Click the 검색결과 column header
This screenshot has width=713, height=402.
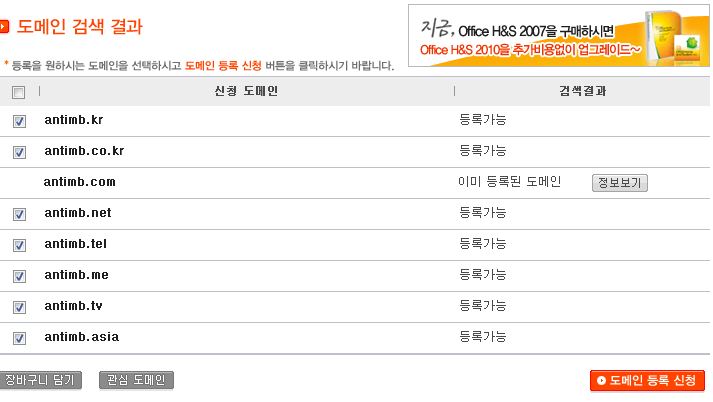coord(582,91)
